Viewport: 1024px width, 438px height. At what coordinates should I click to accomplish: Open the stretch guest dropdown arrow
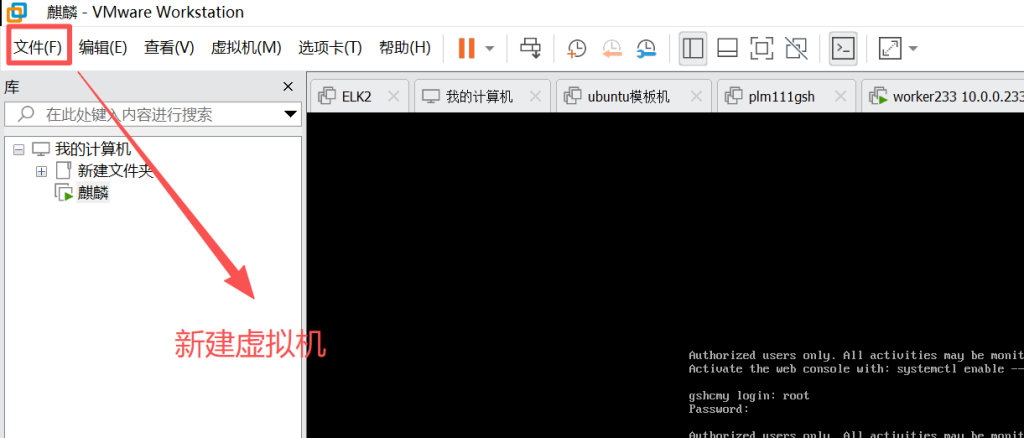(x=912, y=48)
